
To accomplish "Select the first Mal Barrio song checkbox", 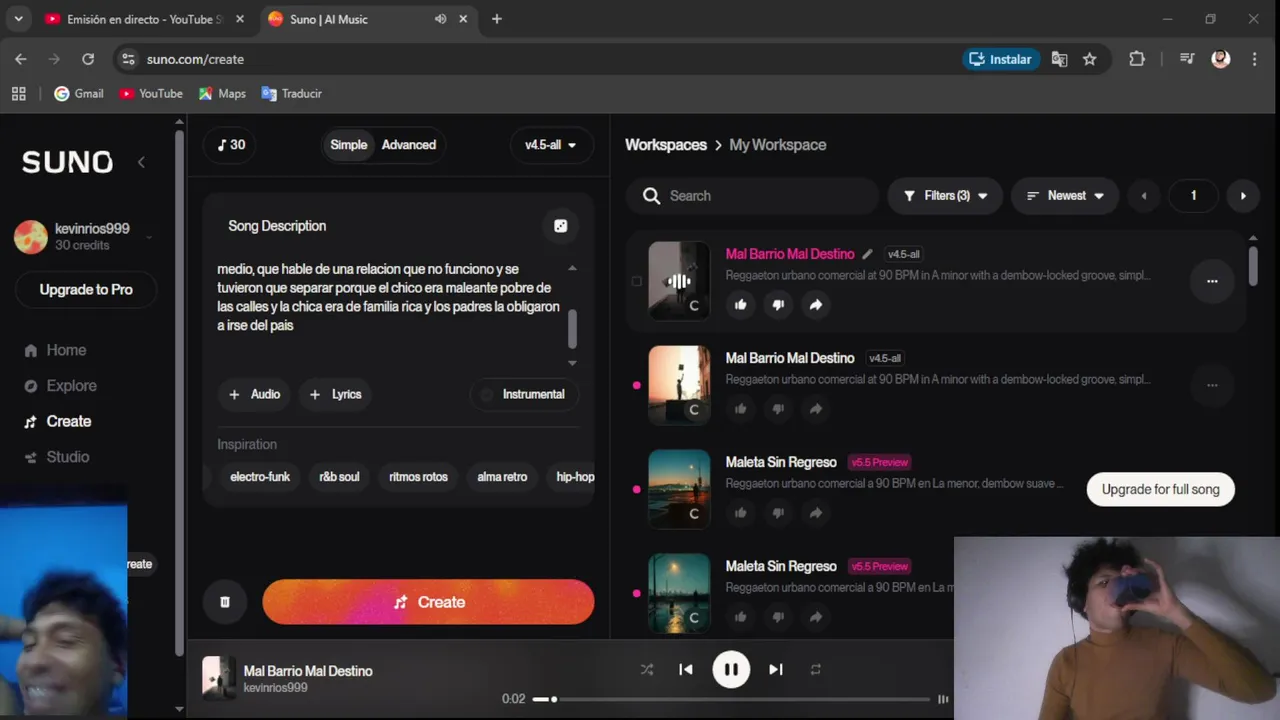I will [x=636, y=281].
